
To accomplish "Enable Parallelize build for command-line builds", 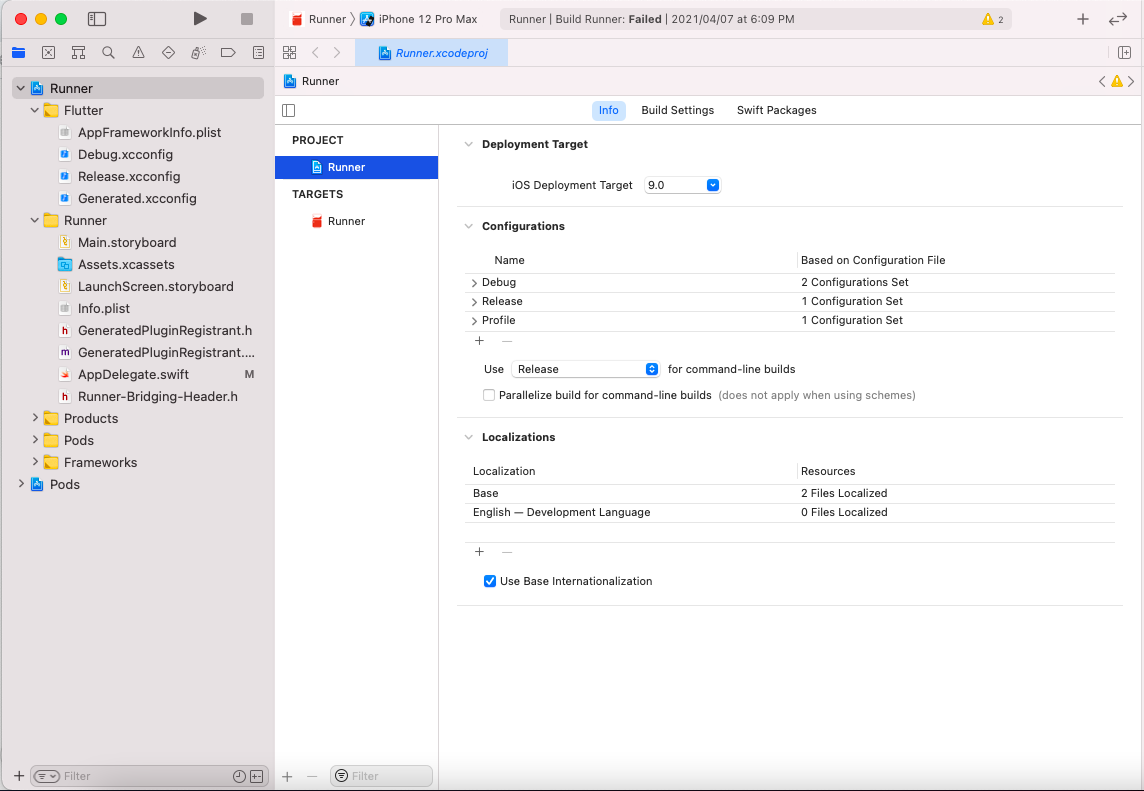I will pos(489,395).
